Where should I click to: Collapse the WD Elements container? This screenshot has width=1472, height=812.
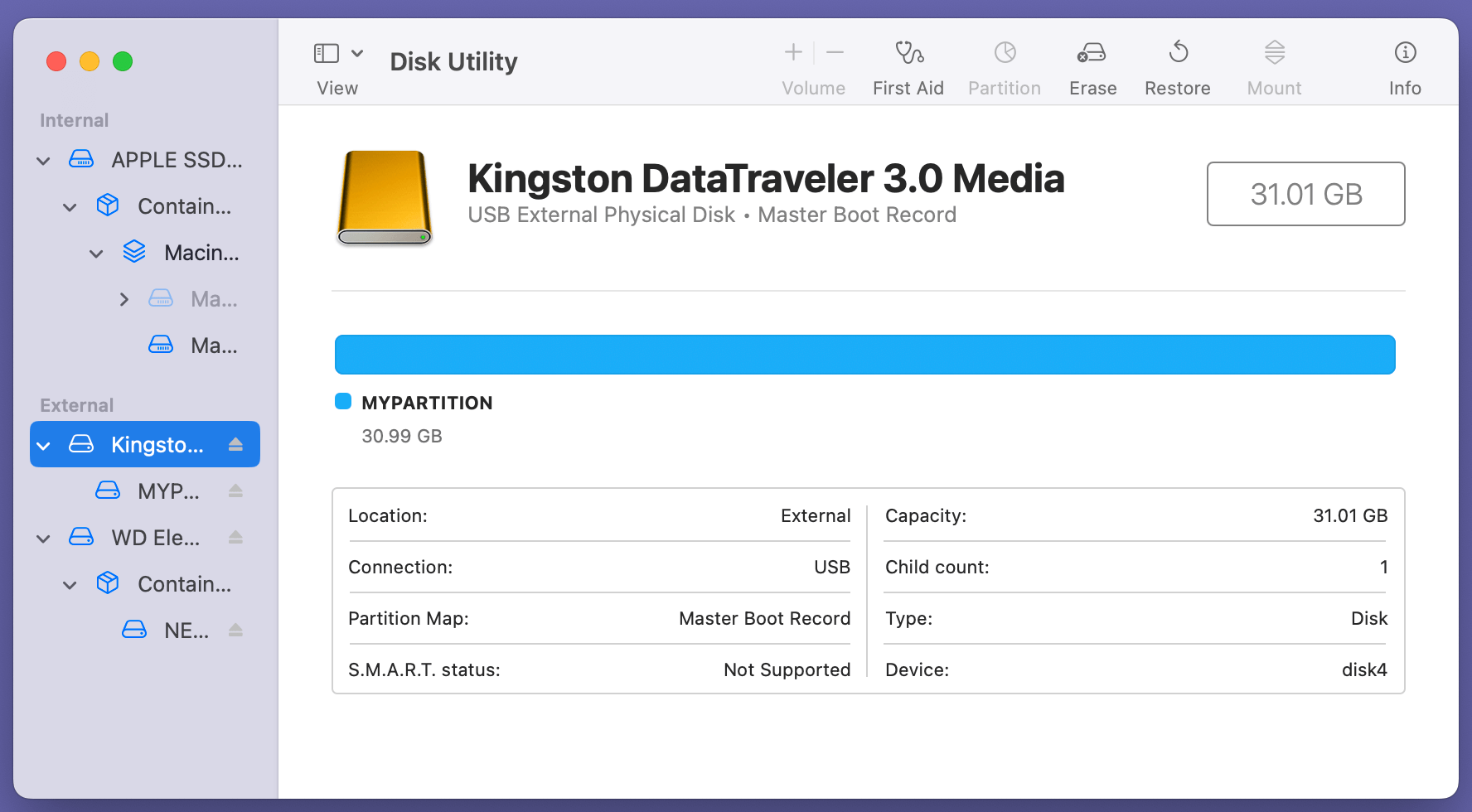pyautogui.click(x=70, y=583)
